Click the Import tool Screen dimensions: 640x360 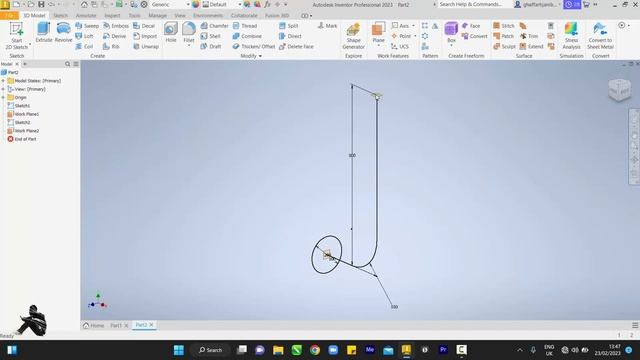click(145, 36)
